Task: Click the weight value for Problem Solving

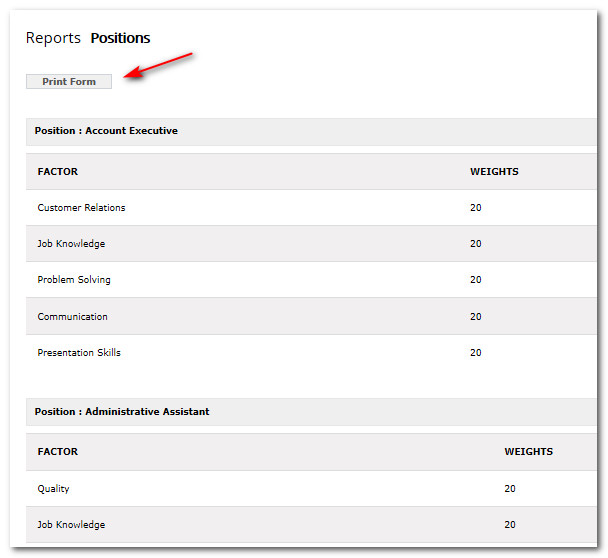Action: (x=476, y=280)
